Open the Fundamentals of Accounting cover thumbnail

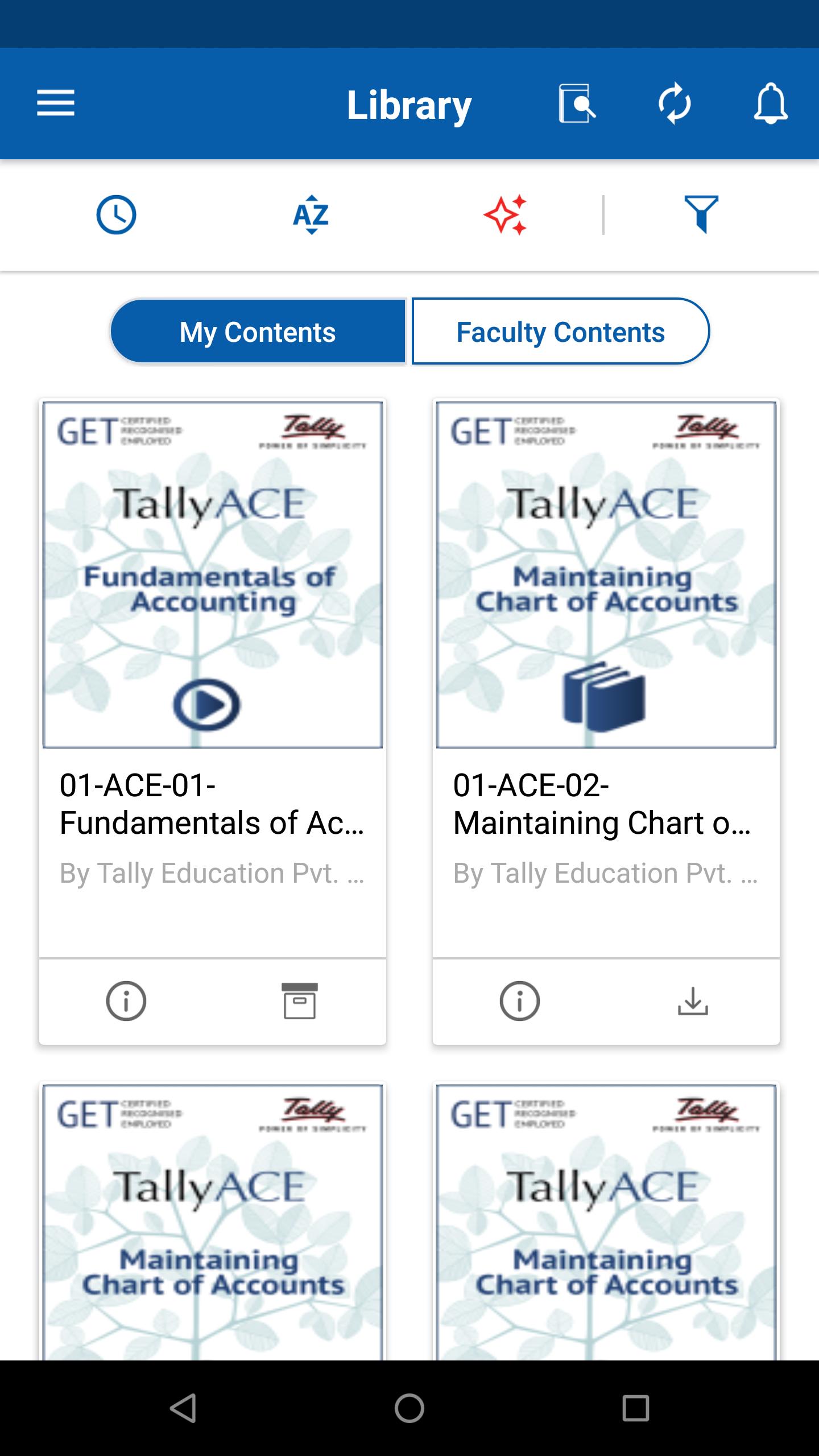point(213,574)
